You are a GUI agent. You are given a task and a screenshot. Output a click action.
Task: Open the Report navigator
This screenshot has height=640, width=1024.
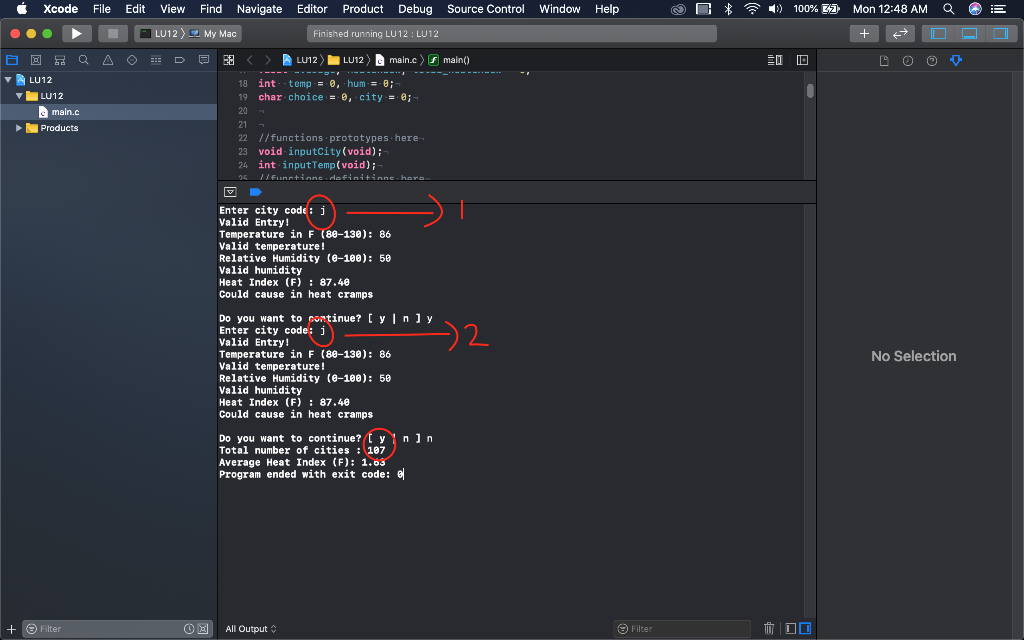204,59
